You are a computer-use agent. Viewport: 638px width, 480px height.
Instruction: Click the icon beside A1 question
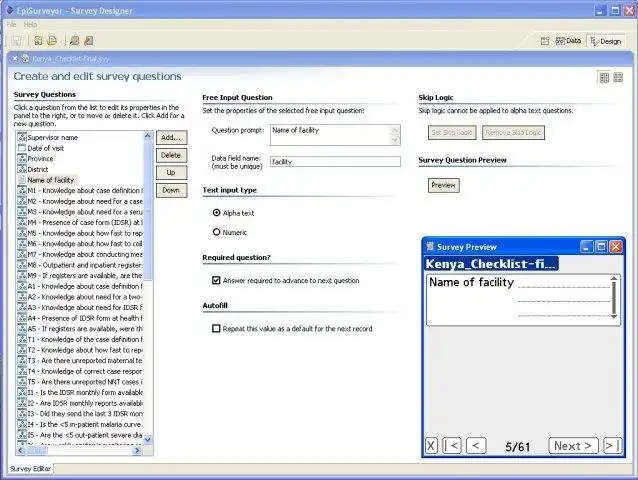(x=22, y=286)
